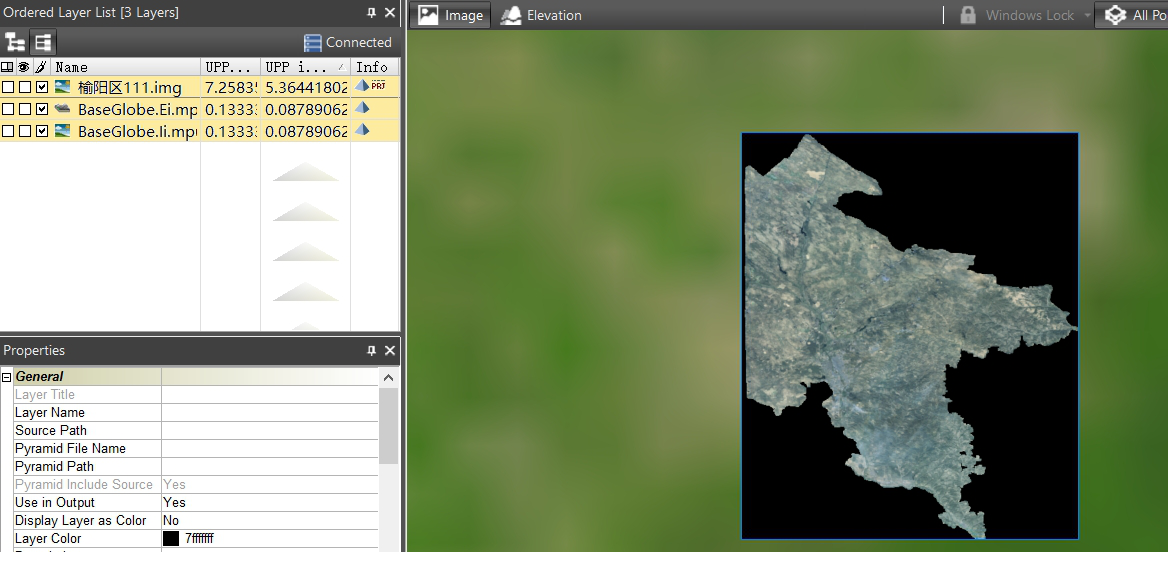Switch to the Image view tab

coord(451,15)
